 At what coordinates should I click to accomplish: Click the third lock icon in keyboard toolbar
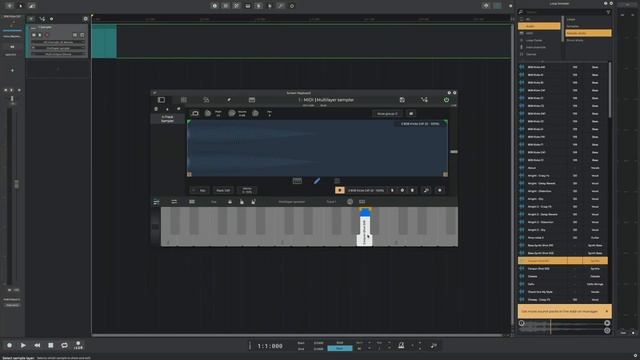click(253, 202)
